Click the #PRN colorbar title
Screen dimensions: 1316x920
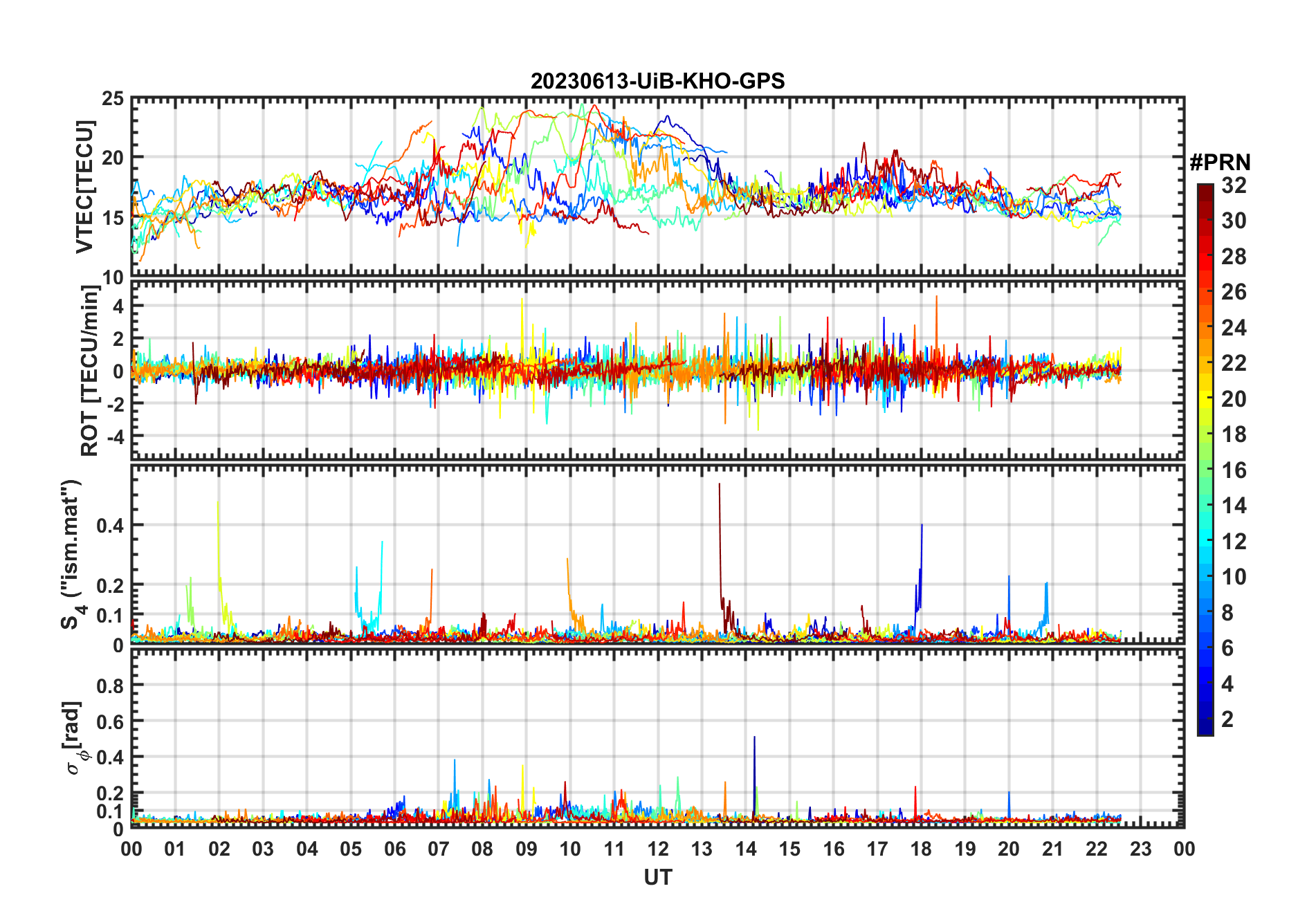[x=1220, y=163]
